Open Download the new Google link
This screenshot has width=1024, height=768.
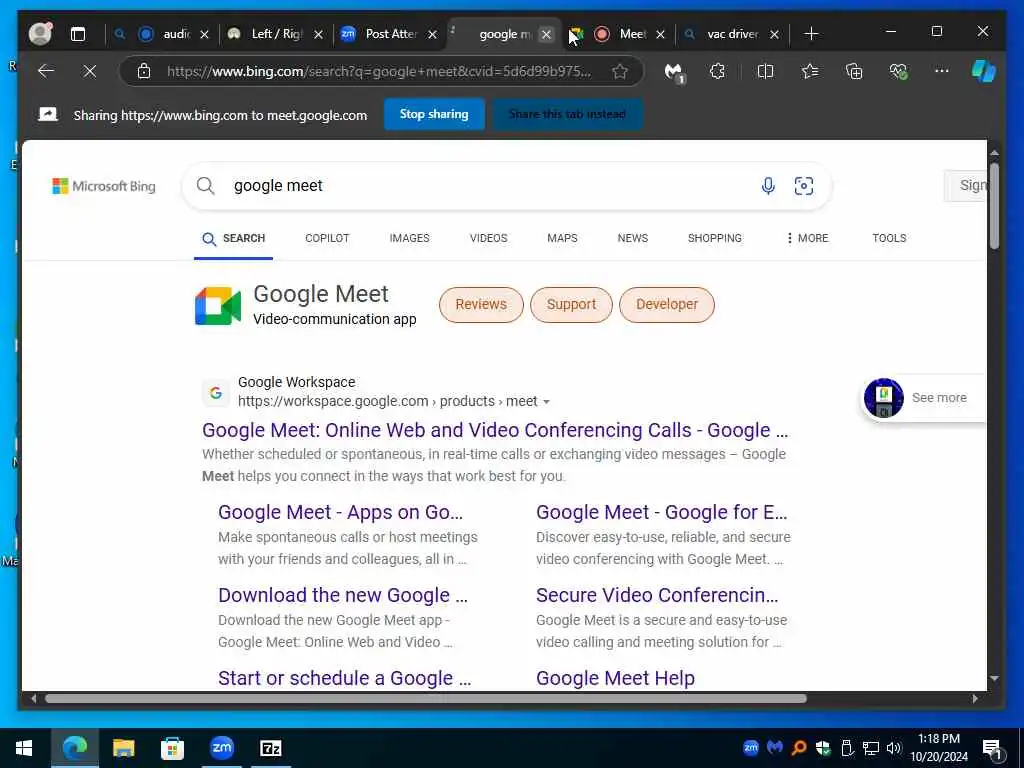[x=343, y=595]
